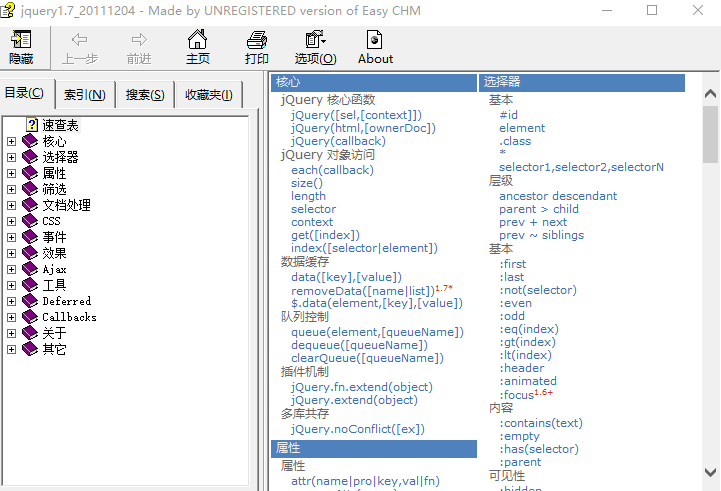Click the Hide (隐藏) toolbar icon
721x491 pixels.
[x=21, y=40]
